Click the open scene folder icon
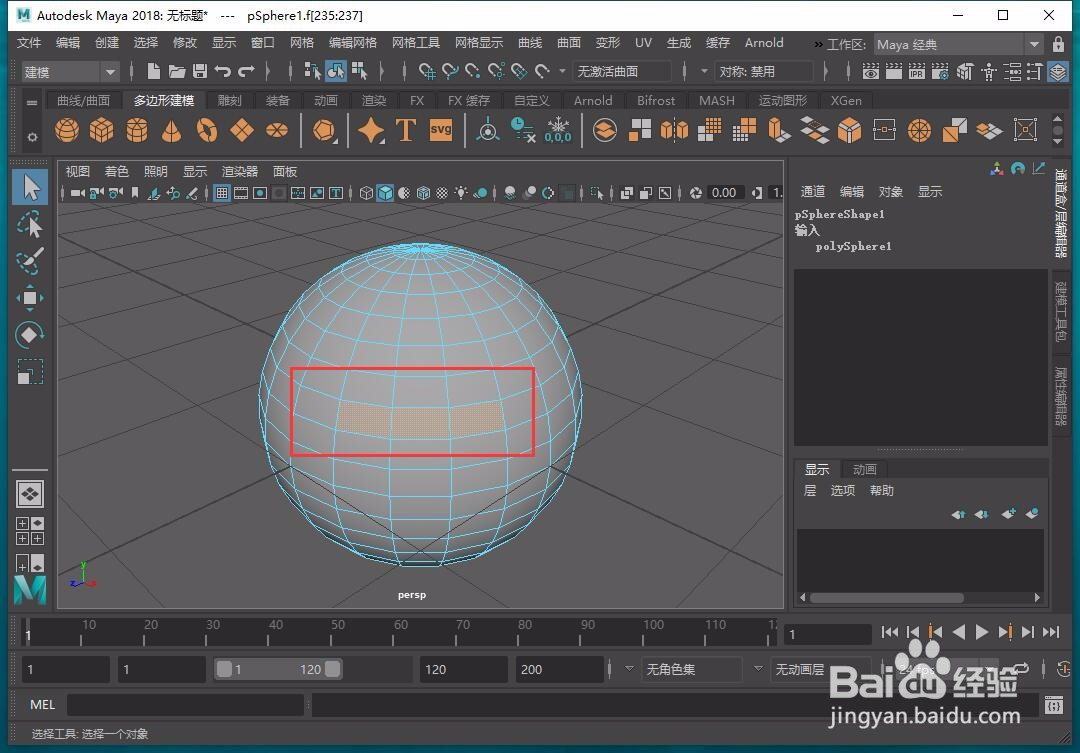The width and height of the screenshot is (1080, 753). (177, 71)
